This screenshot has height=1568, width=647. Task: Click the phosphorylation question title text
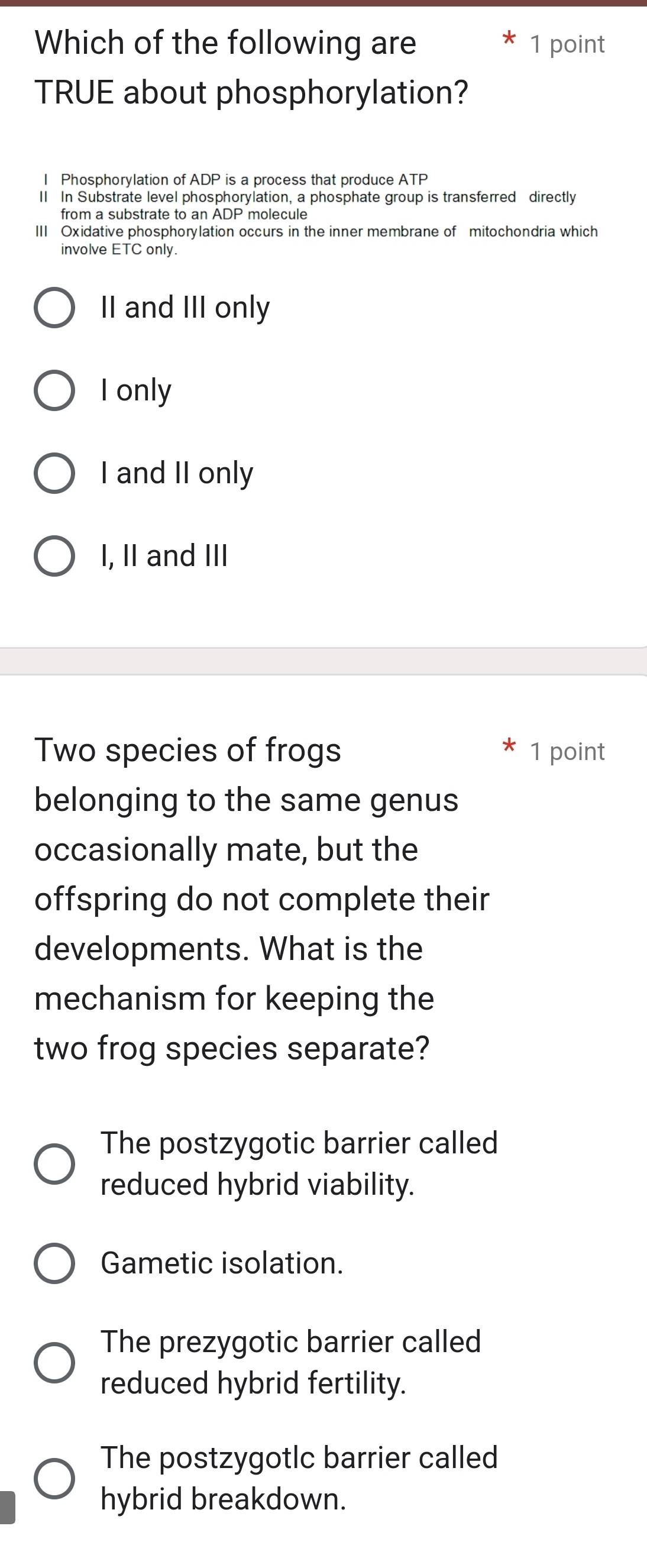[x=251, y=67]
